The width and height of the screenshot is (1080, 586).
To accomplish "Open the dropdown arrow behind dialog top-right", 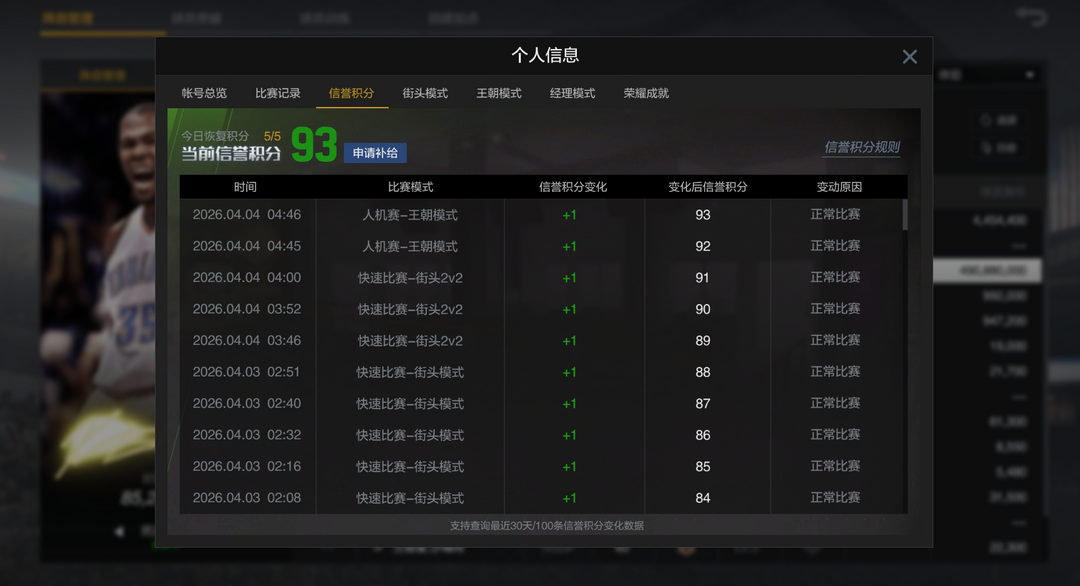I will click(x=1030, y=74).
